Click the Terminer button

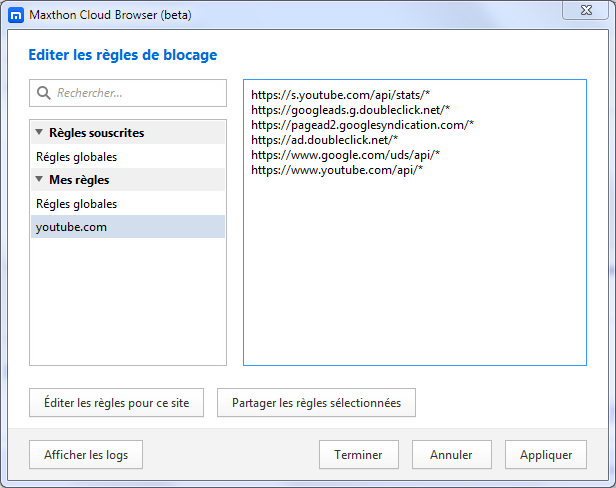click(359, 455)
